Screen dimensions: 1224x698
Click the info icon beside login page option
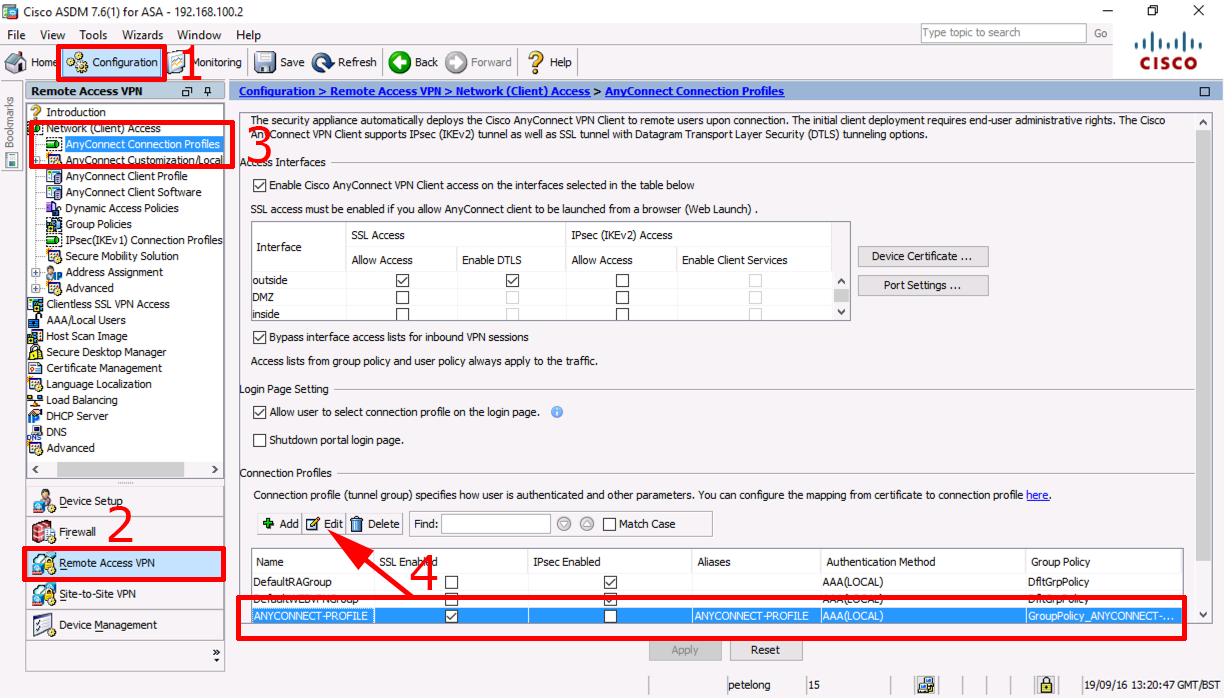(557, 412)
